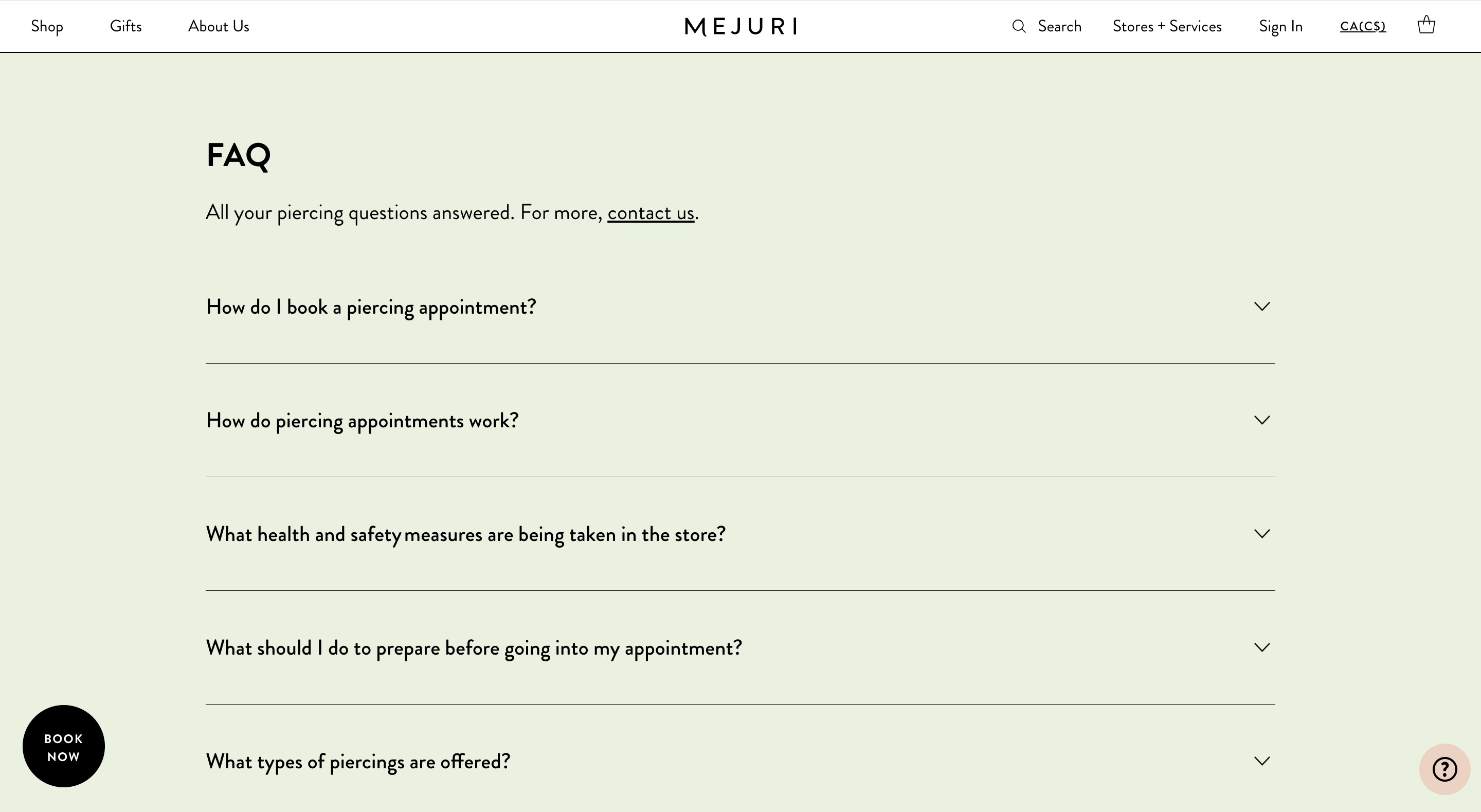Go to the Mejuri logo homepage

[x=740, y=26]
